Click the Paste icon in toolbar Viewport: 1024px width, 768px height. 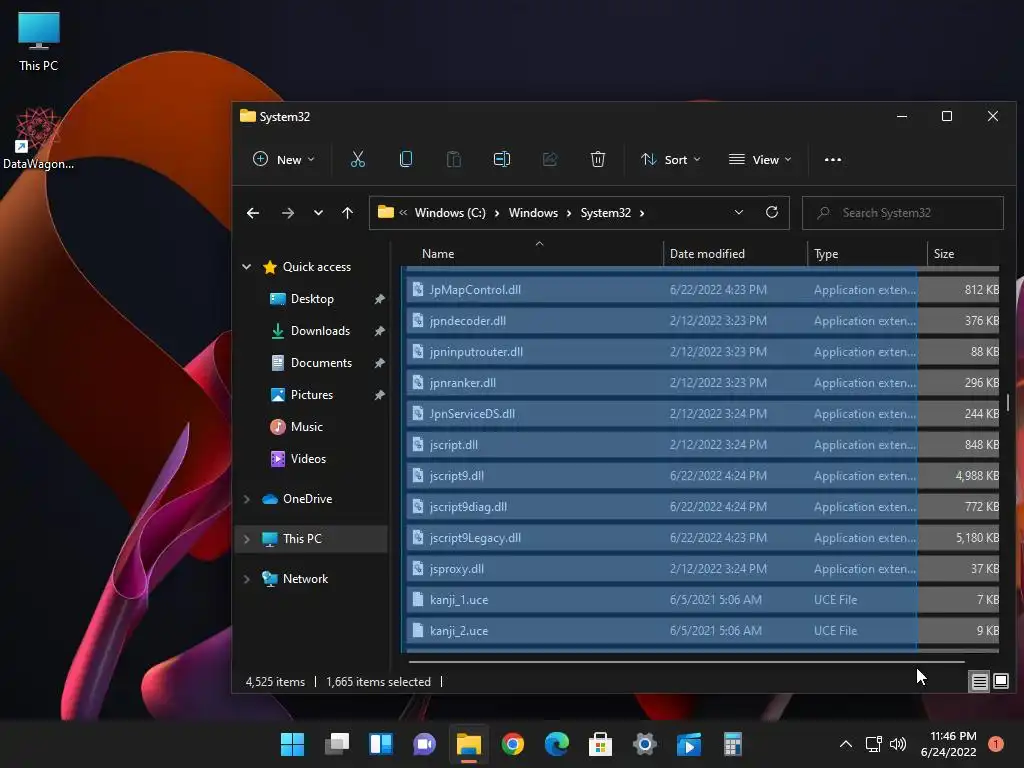pyautogui.click(x=453, y=159)
